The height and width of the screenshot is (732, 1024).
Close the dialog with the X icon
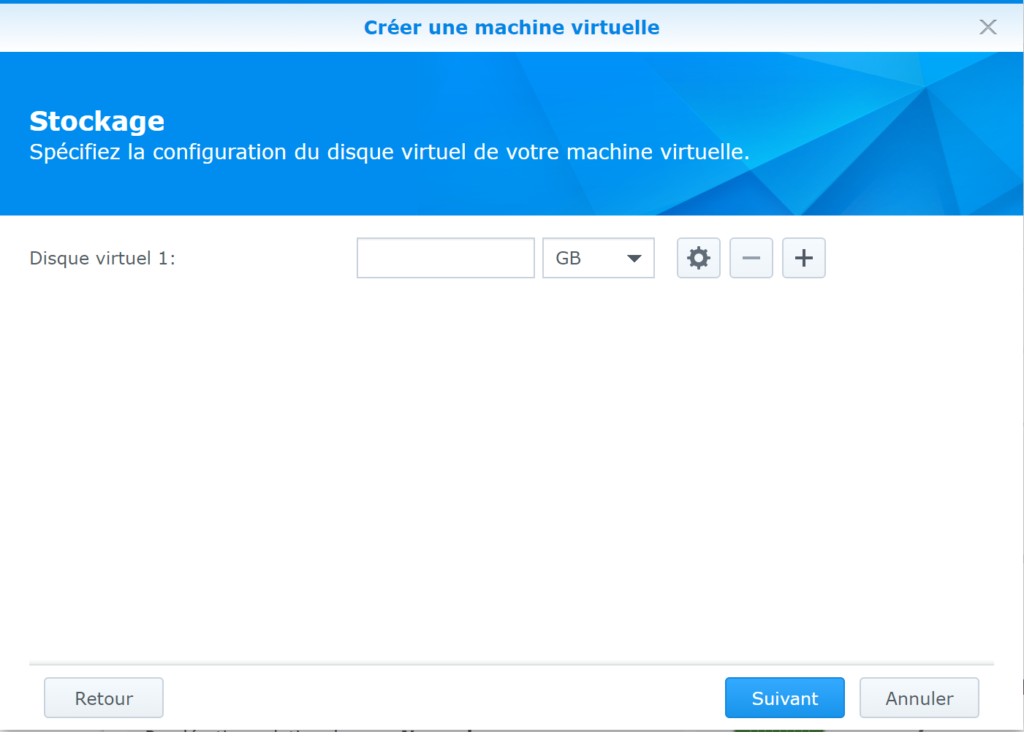pyautogui.click(x=988, y=27)
